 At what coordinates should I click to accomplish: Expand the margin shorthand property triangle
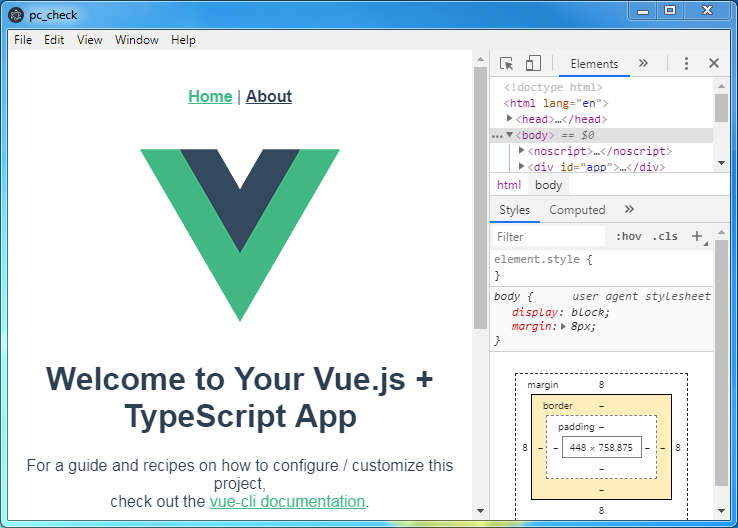pos(563,327)
